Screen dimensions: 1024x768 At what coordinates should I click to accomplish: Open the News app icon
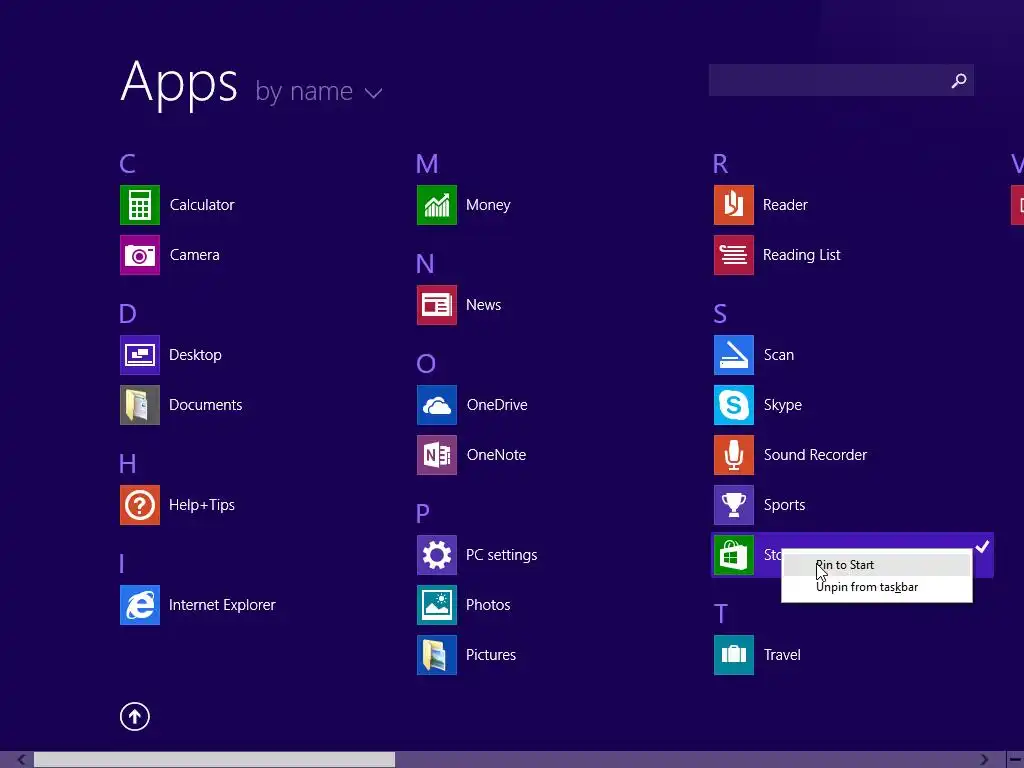coord(437,305)
